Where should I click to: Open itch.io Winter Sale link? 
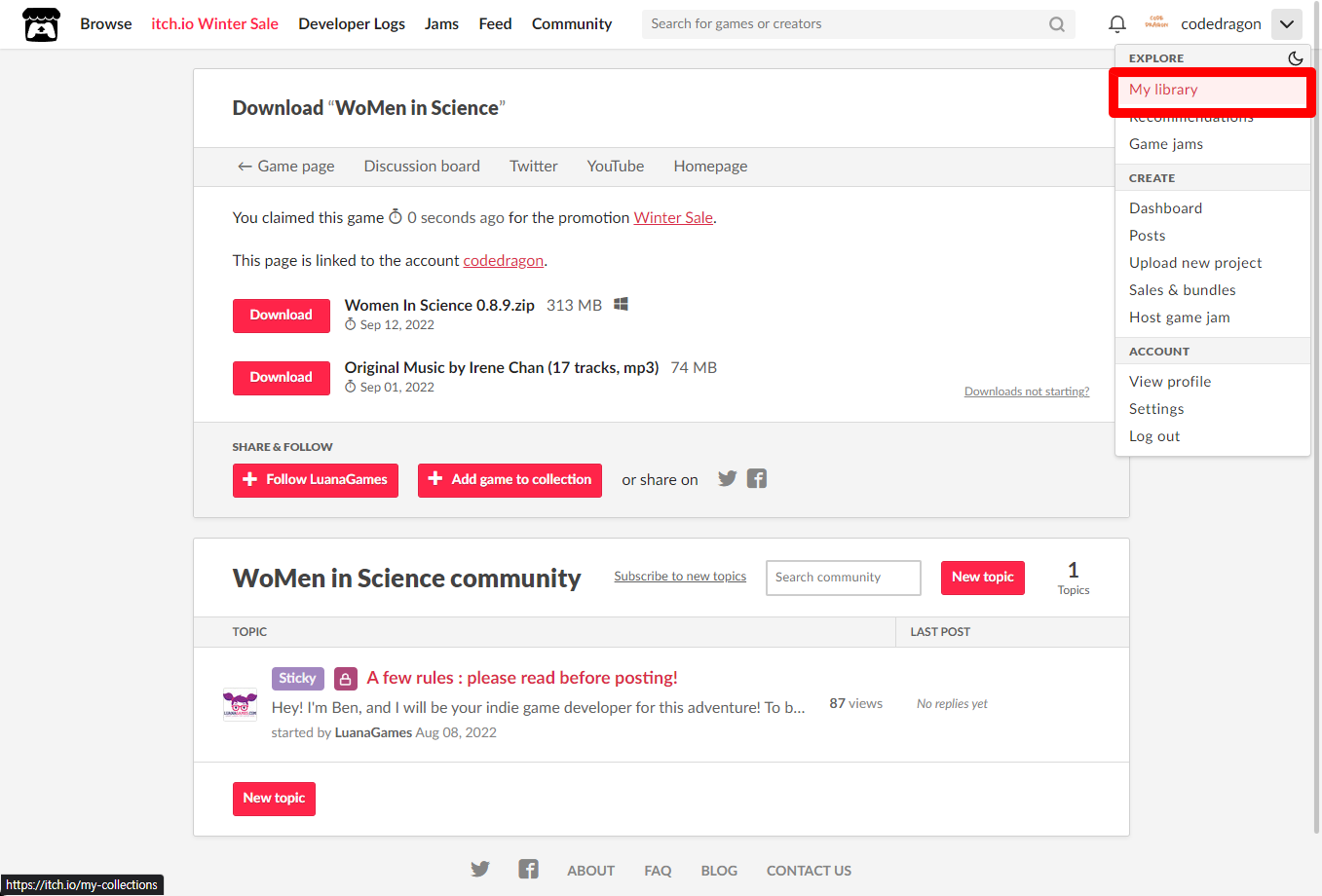click(x=214, y=24)
